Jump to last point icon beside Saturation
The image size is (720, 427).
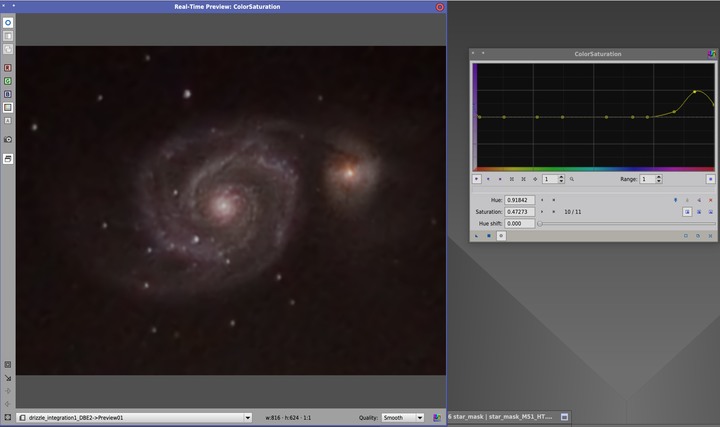point(553,212)
